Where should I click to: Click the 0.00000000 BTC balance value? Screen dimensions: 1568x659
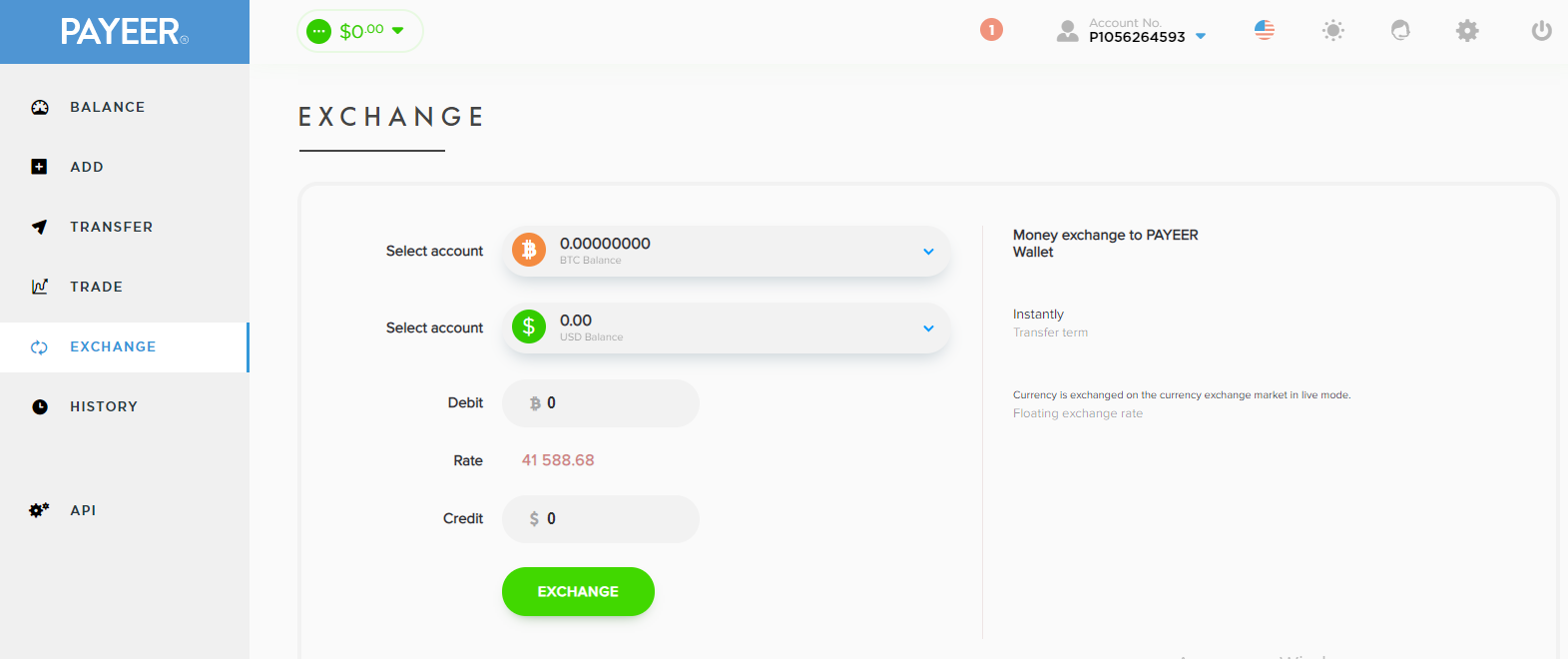[x=605, y=244]
